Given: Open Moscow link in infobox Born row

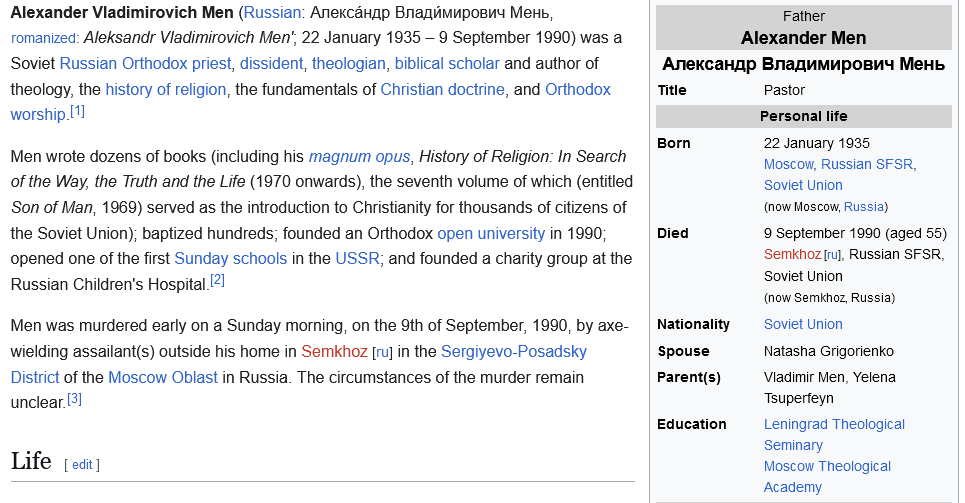Looking at the screenshot, I should [x=788, y=164].
